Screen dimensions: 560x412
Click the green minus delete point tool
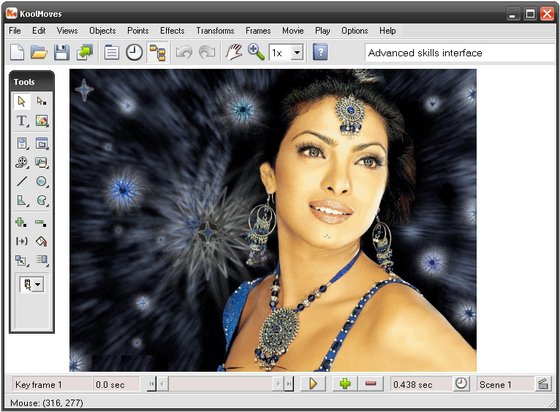(x=41, y=223)
